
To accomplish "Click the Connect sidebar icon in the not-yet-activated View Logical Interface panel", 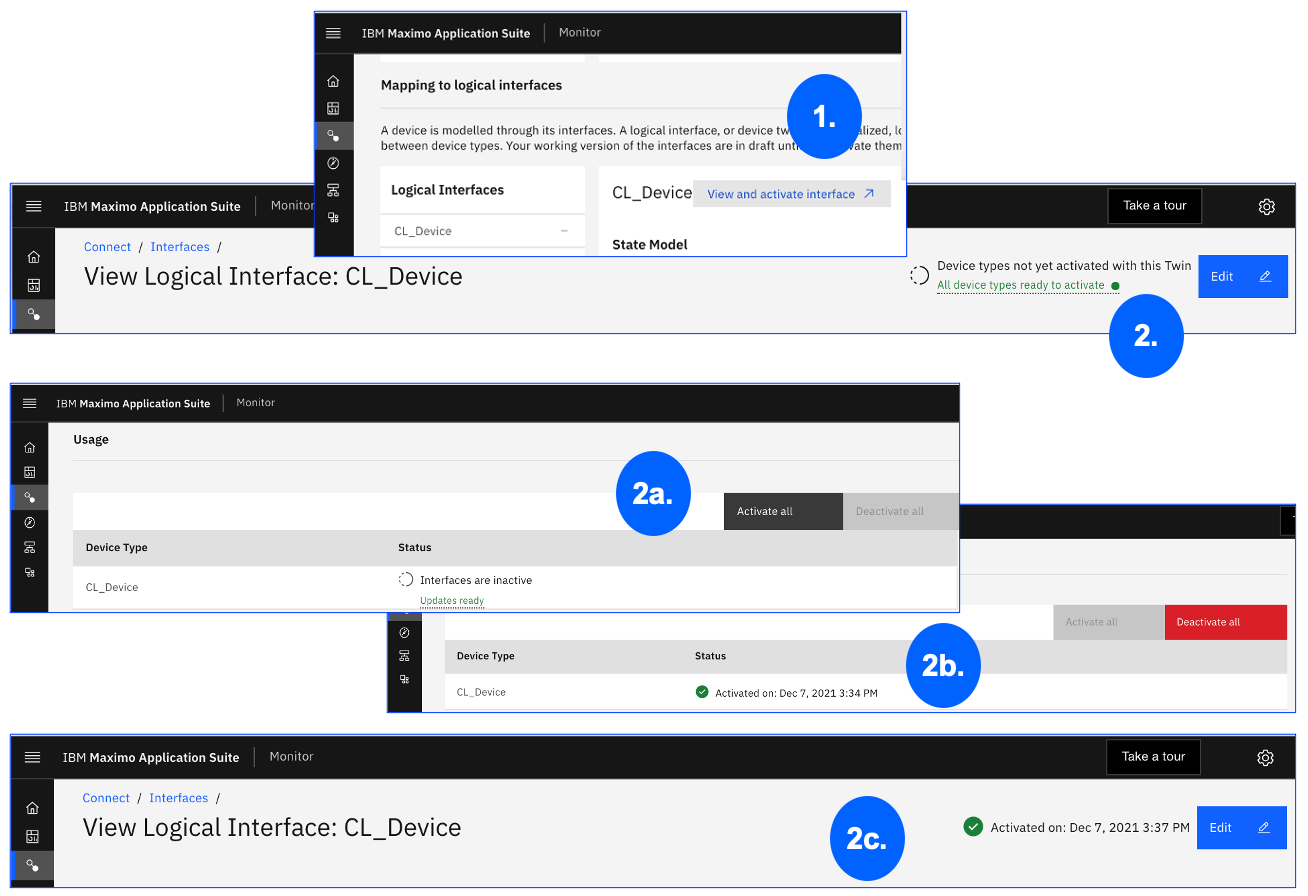I will click(33, 314).
